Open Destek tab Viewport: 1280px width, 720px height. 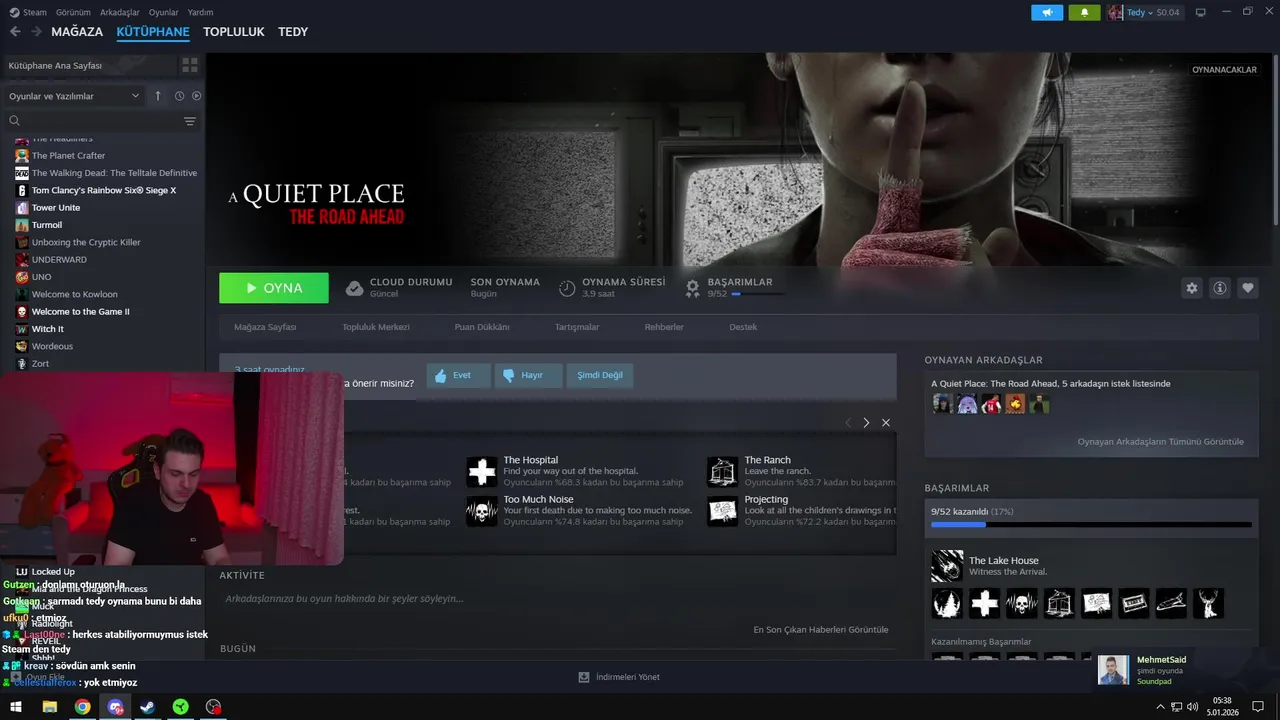(743, 327)
